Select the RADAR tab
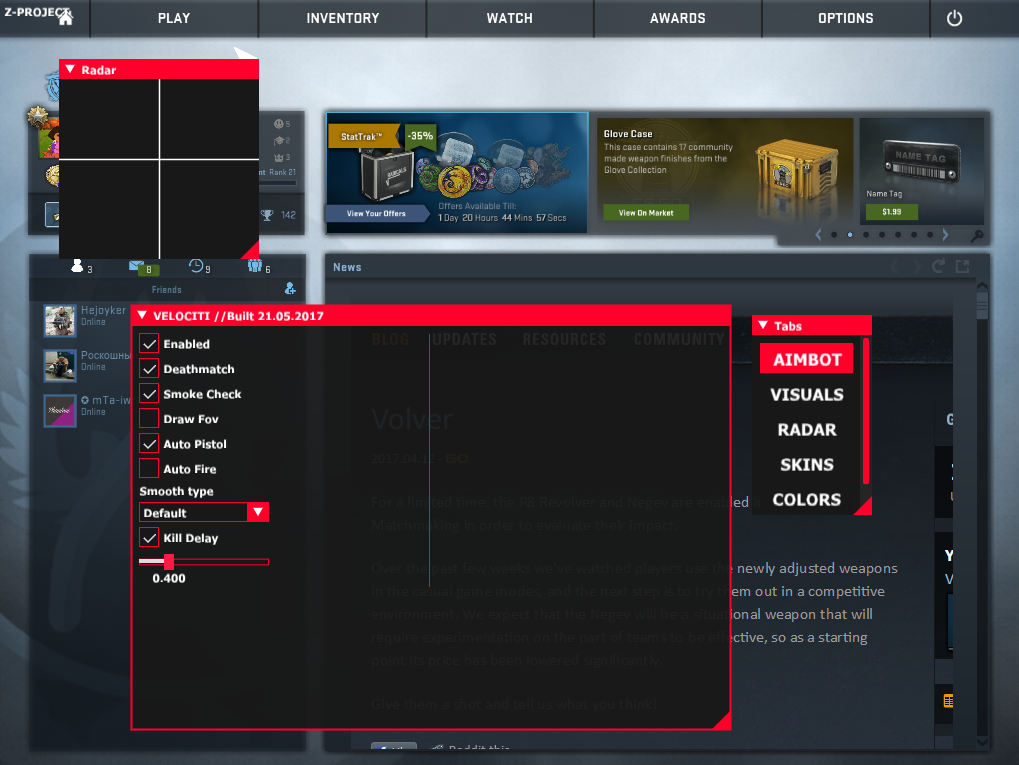 coord(806,429)
